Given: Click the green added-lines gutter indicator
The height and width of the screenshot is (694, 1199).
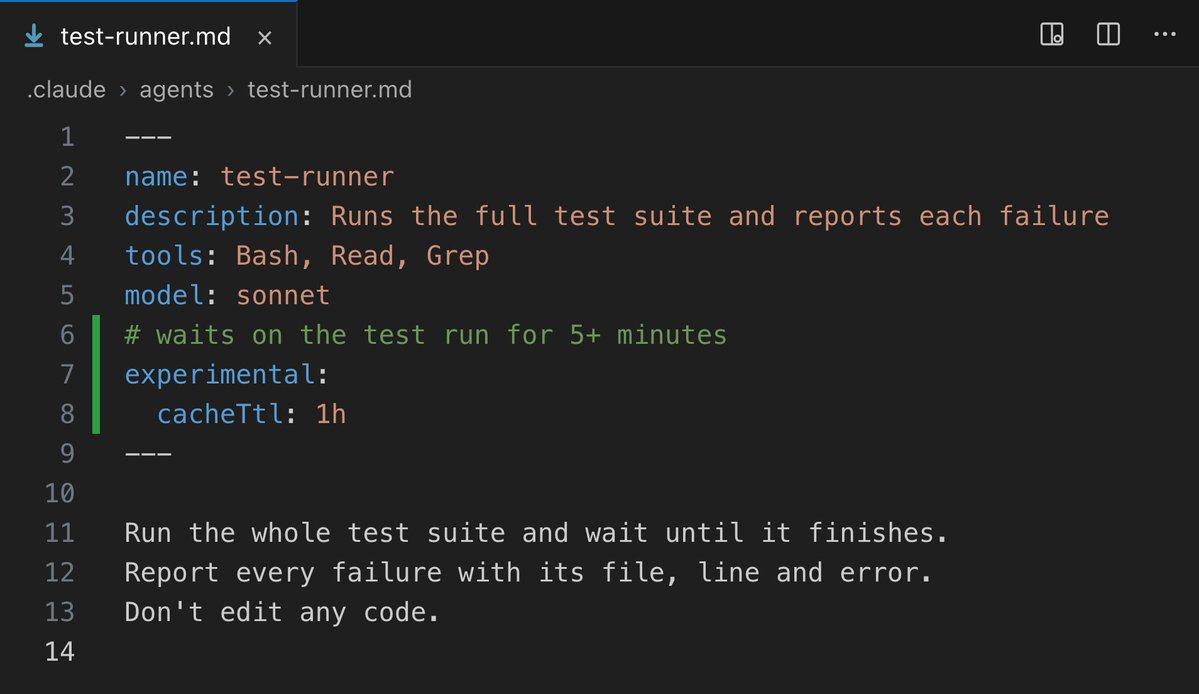Looking at the screenshot, I should point(96,375).
